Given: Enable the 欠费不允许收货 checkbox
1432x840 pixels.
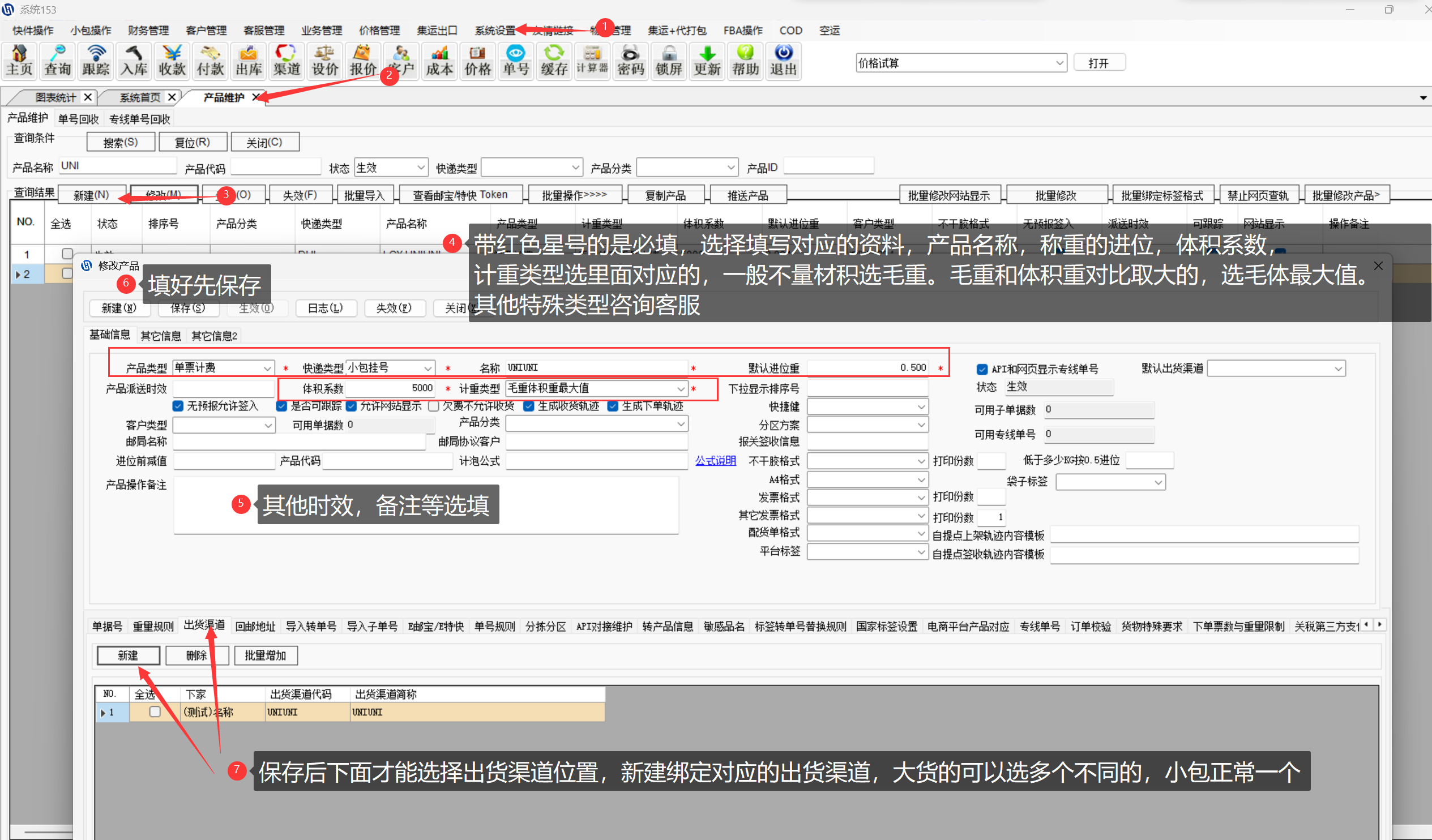Looking at the screenshot, I should 434,405.
